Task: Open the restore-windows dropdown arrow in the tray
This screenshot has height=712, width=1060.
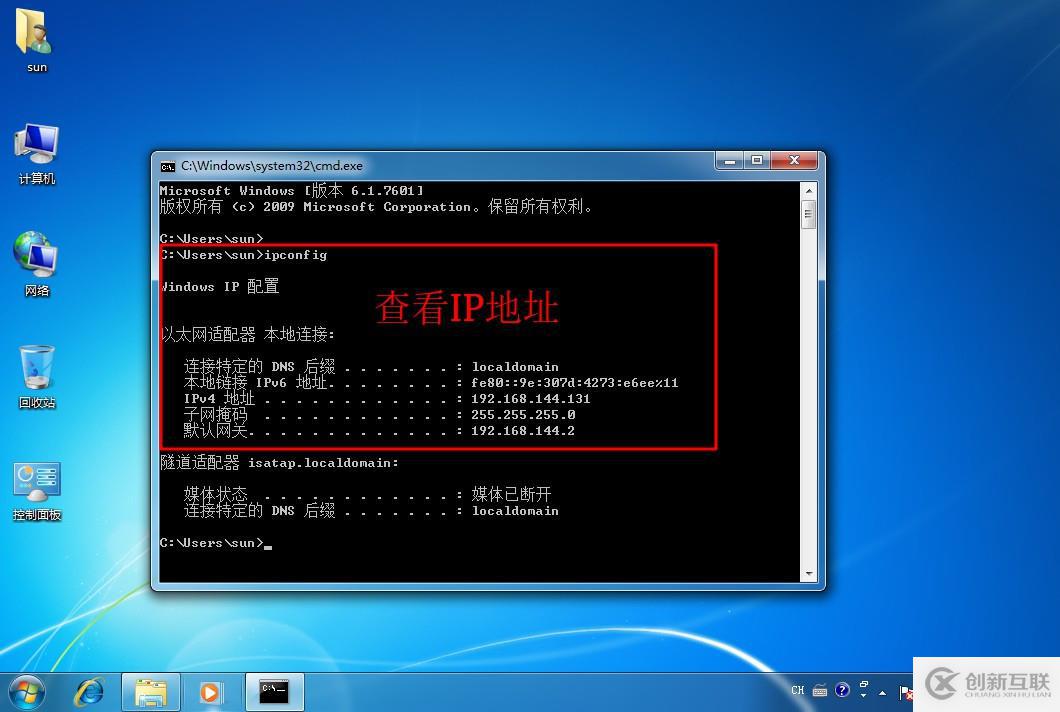Action: 863,691
